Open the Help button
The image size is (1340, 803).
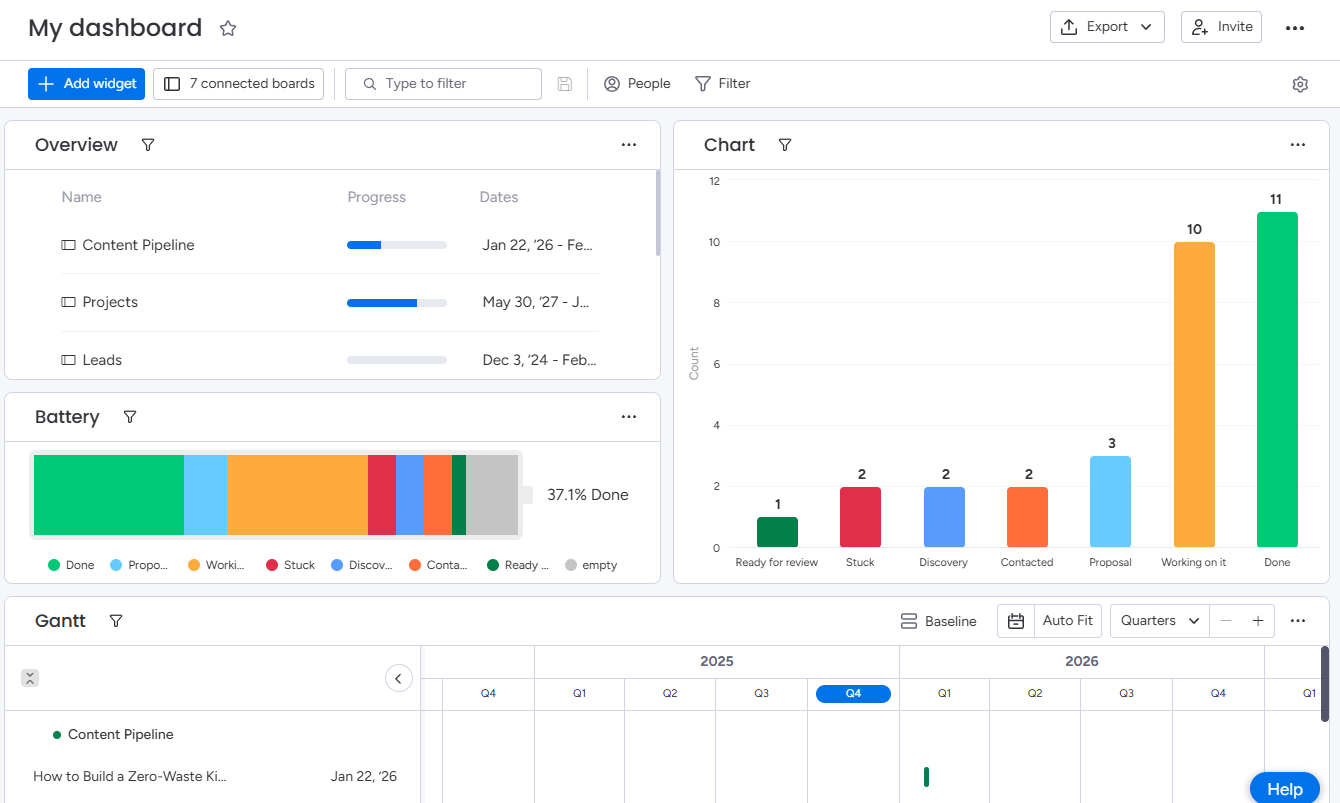(1284, 789)
